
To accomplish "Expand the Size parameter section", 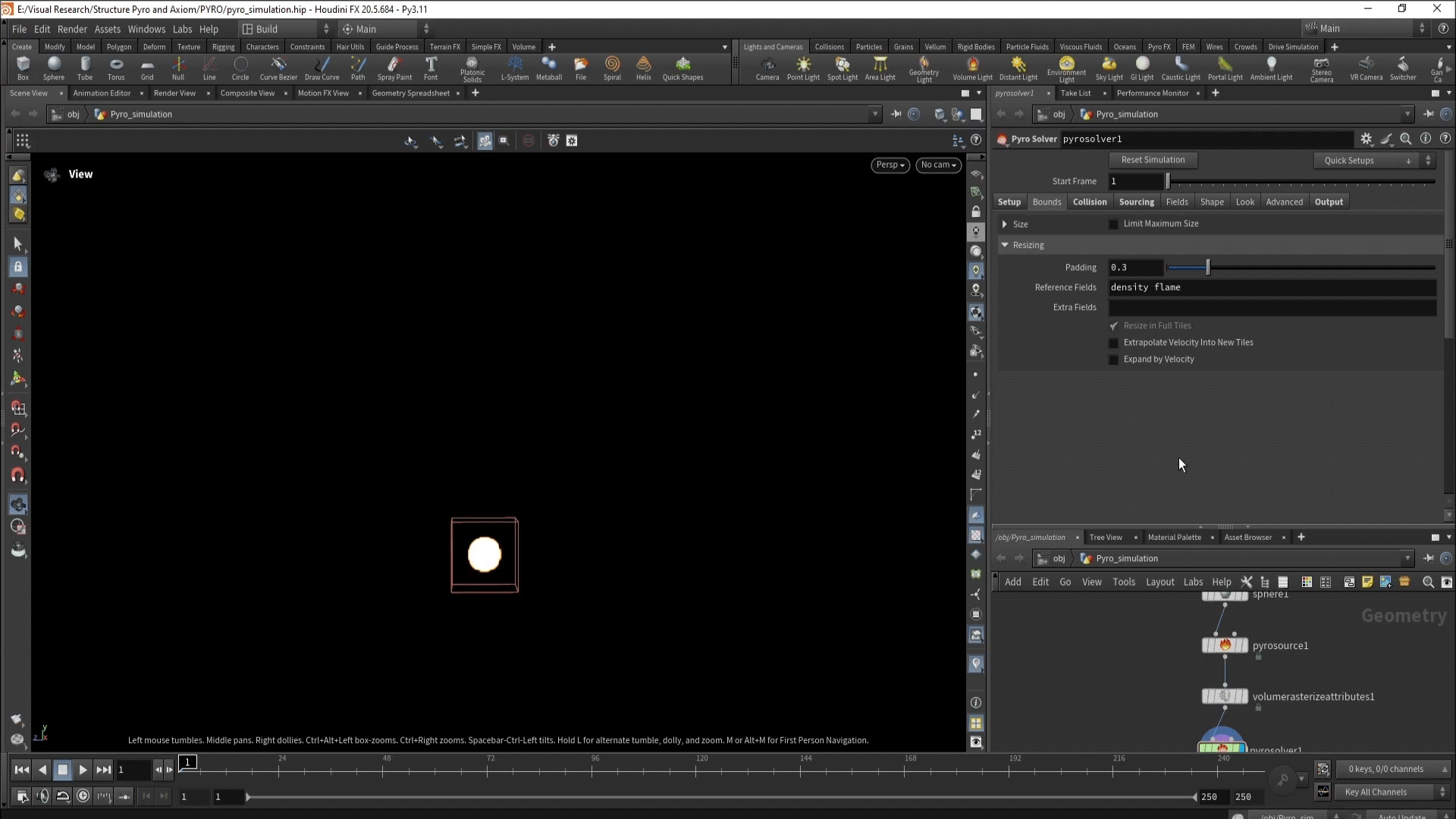I will point(1005,224).
